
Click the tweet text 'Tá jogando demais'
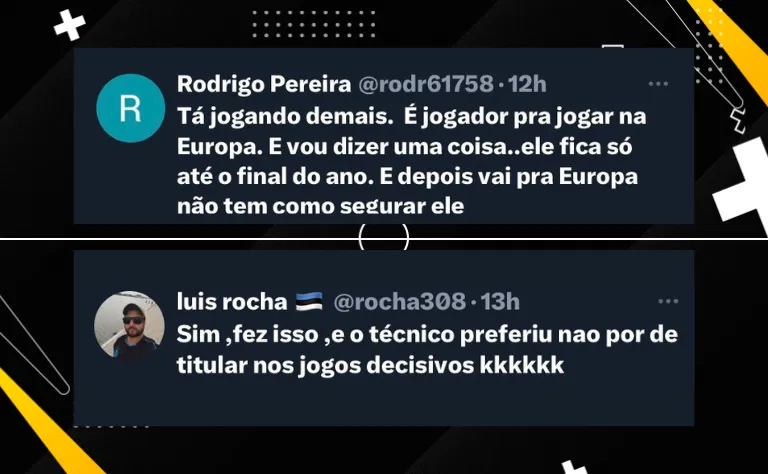pyautogui.click(x=281, y=118)
